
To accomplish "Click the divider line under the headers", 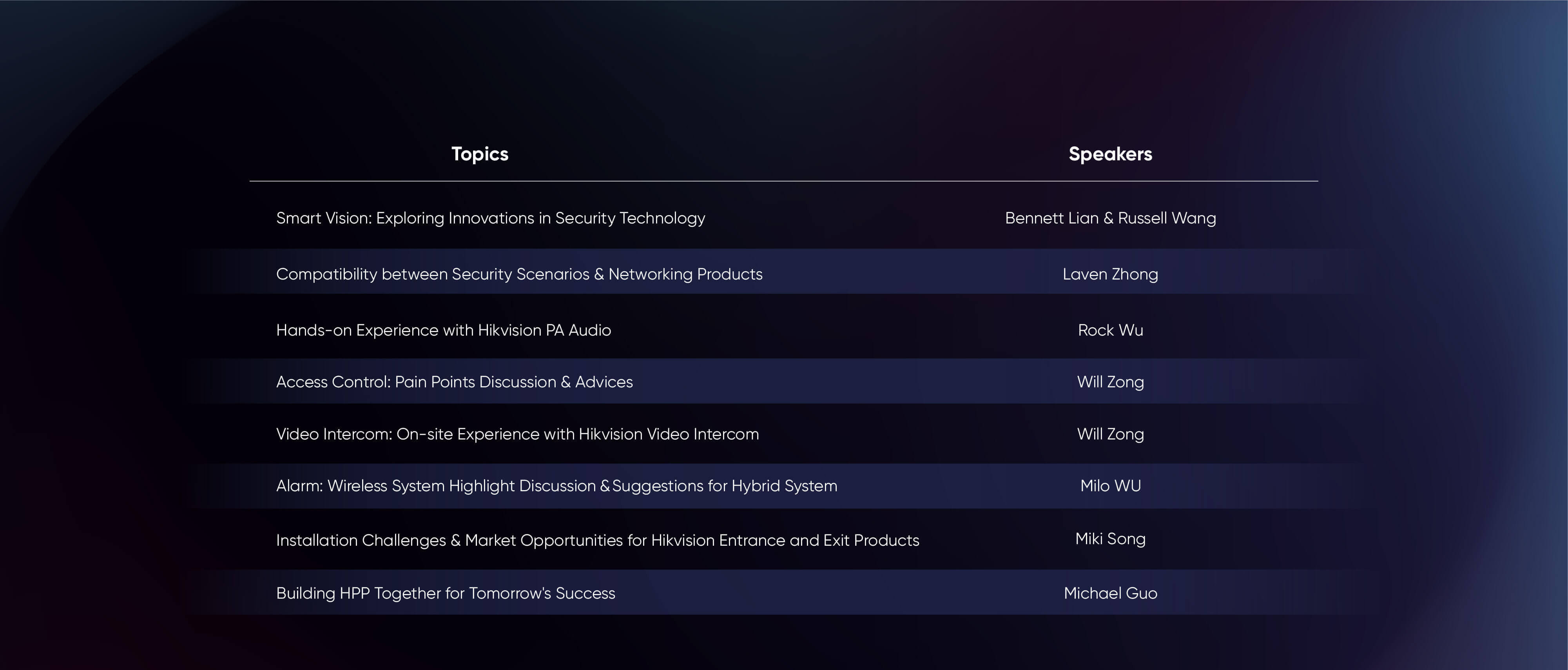I will [783, 181].
